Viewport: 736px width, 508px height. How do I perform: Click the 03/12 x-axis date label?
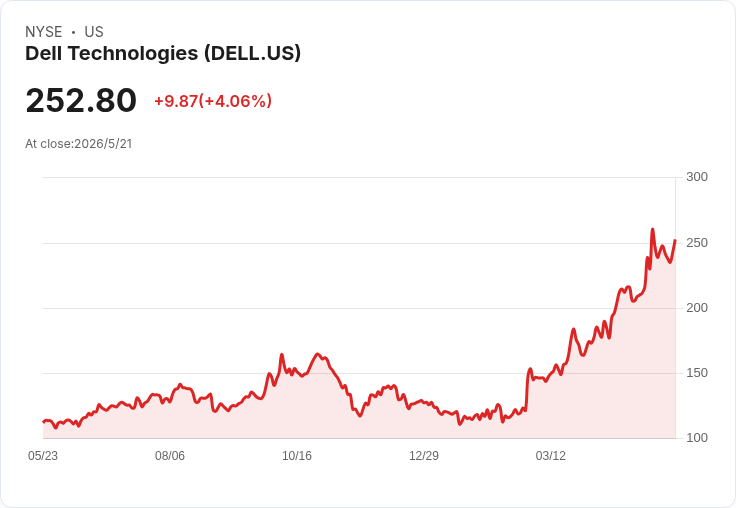551,455
